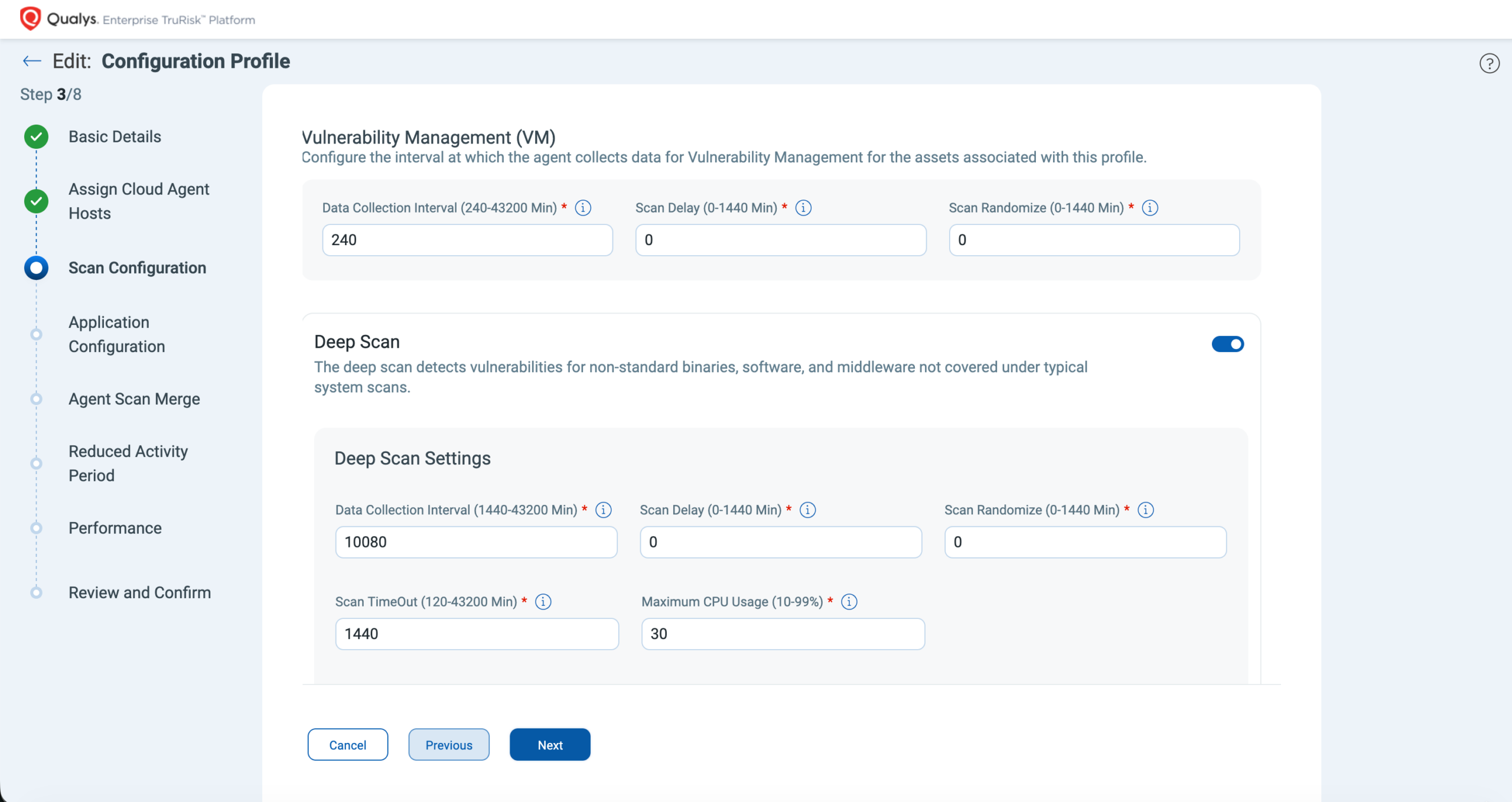Disable the Deep Scan toggle
This screenshot has width=1512, height=802.
coord(1227,344)
